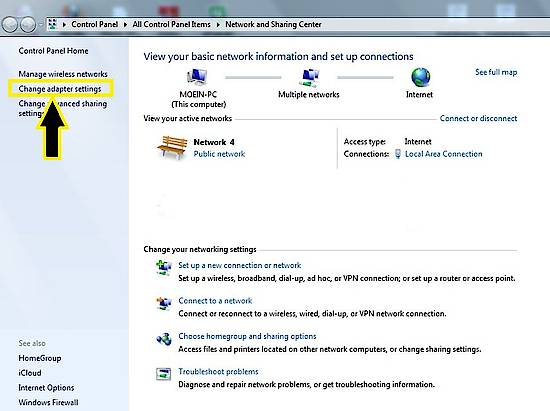The image size is (550, 411).
Task: Go to Control Panel Home
Action: [53, 51]
